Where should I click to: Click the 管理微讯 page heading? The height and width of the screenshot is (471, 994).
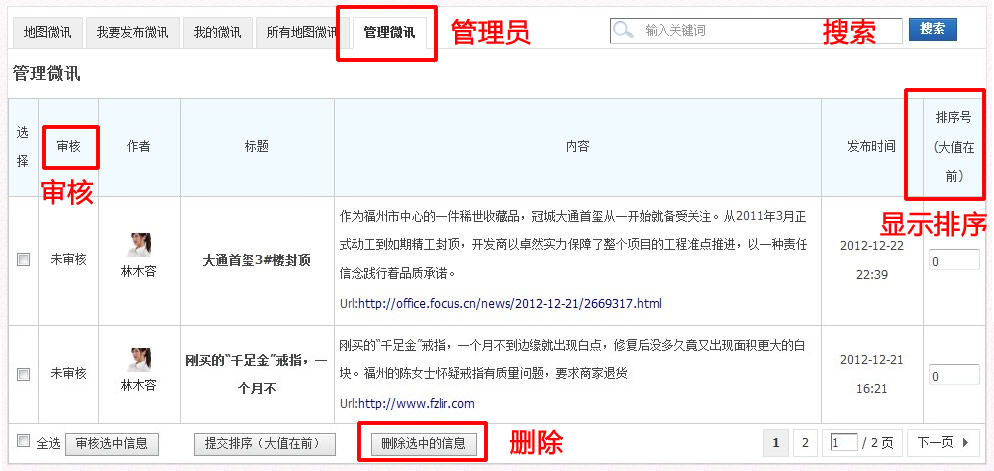click(x=46, y=74)
